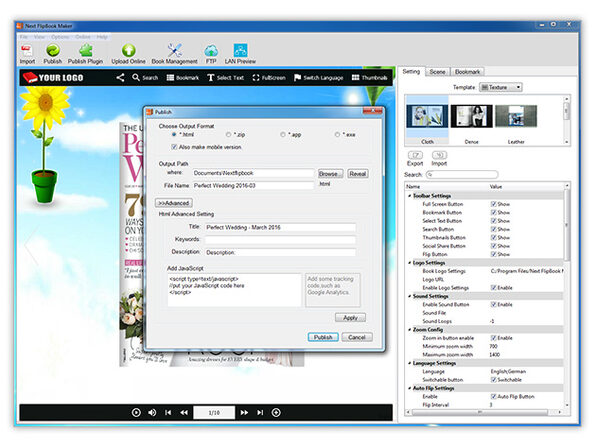The image size is (596, 447).
Task: Toggle Full Screen Button Show checkbox
Action: pyautogui.click(x=493, y=204)
